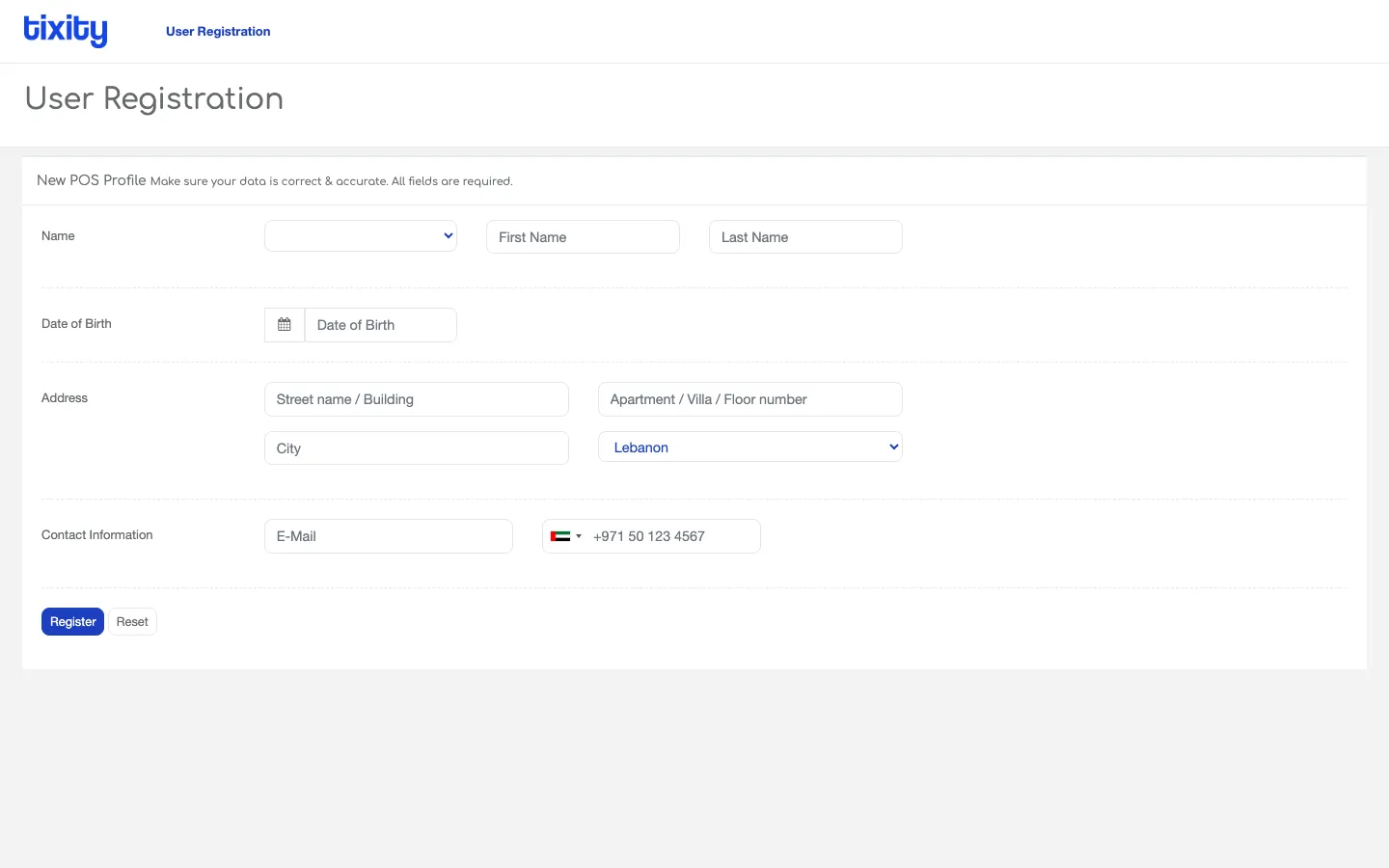This screenshot has height=868, width=1389.
Task: Click the 'Date of Birth' row label
Action: (x=76, y=324)
